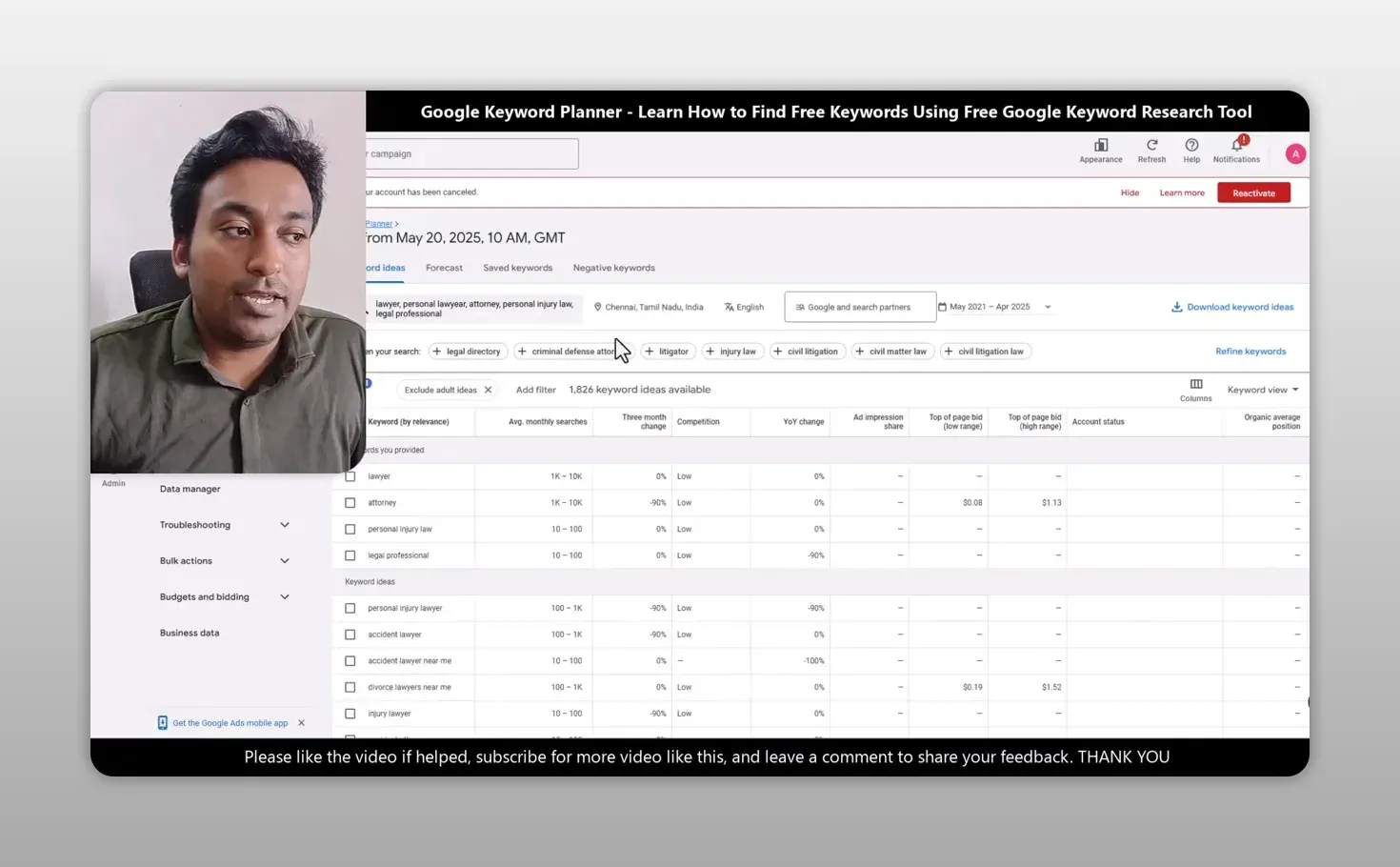
Task: Dismiss the Get the Google Ads mobile app banner
Action: [x=301, y=723]
